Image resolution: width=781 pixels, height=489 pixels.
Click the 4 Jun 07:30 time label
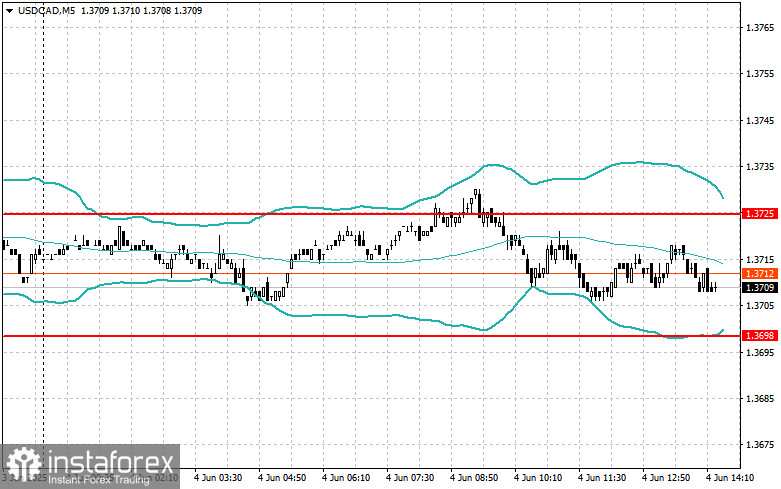pyautogui.click(x=410, y=478)
